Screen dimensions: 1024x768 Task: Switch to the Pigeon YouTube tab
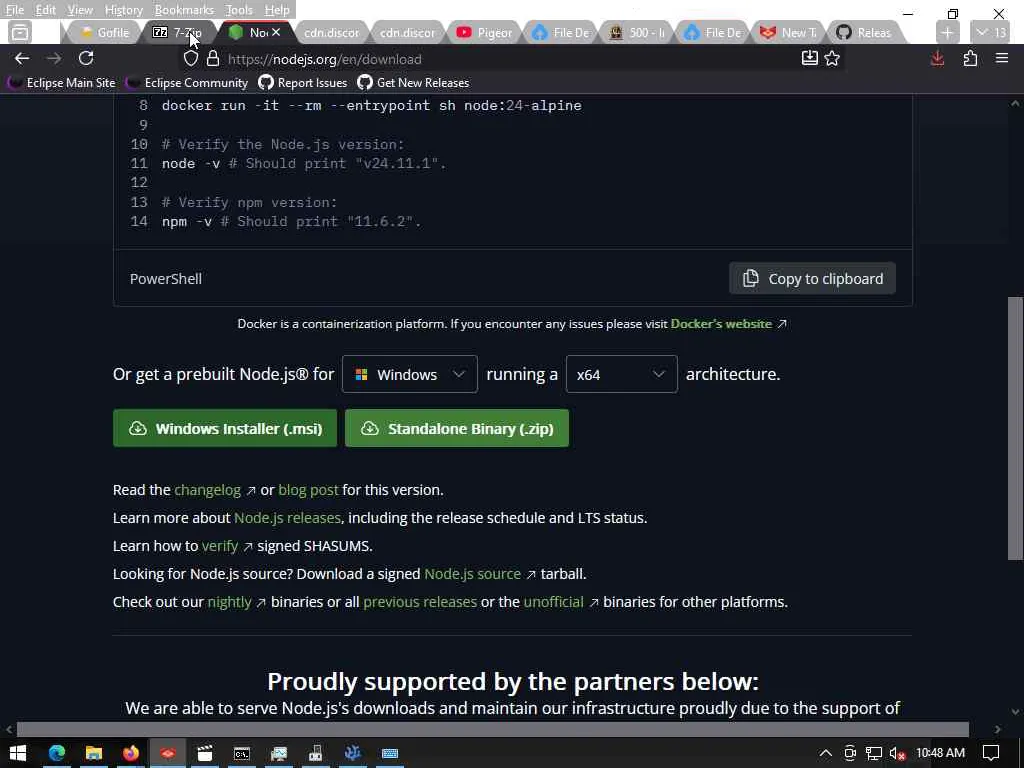tap(485, 32)
